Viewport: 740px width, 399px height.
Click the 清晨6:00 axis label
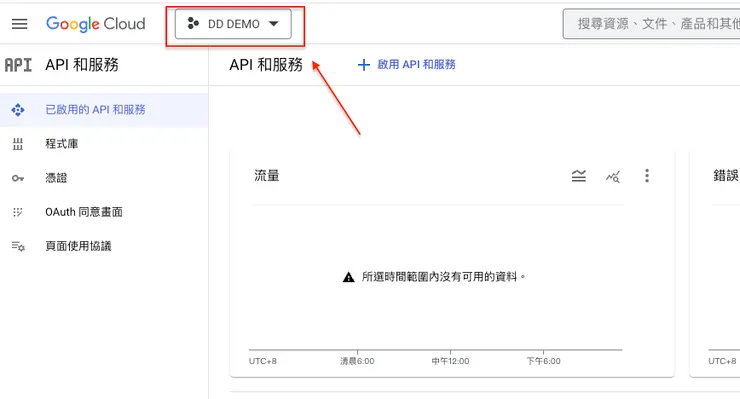pos(357,361)
